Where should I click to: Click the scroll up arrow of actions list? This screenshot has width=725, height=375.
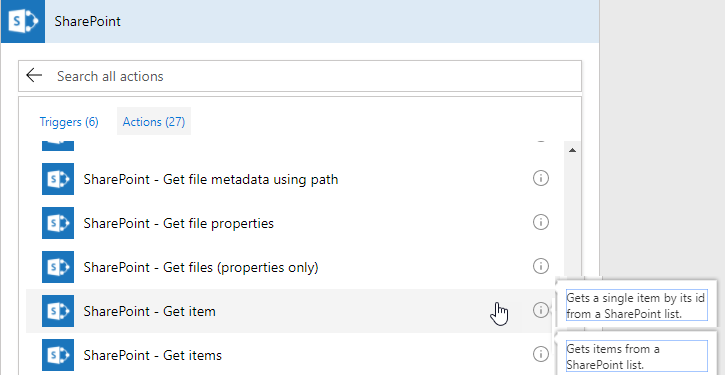pyautogui.click(x=572, y=150)
